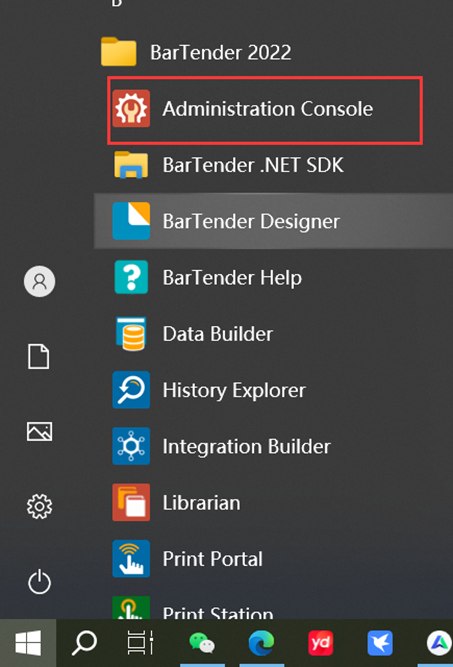Launch History Explorer magnifier icon
Viewport: 453px width, 667px height.
click(x=131, y=390)
